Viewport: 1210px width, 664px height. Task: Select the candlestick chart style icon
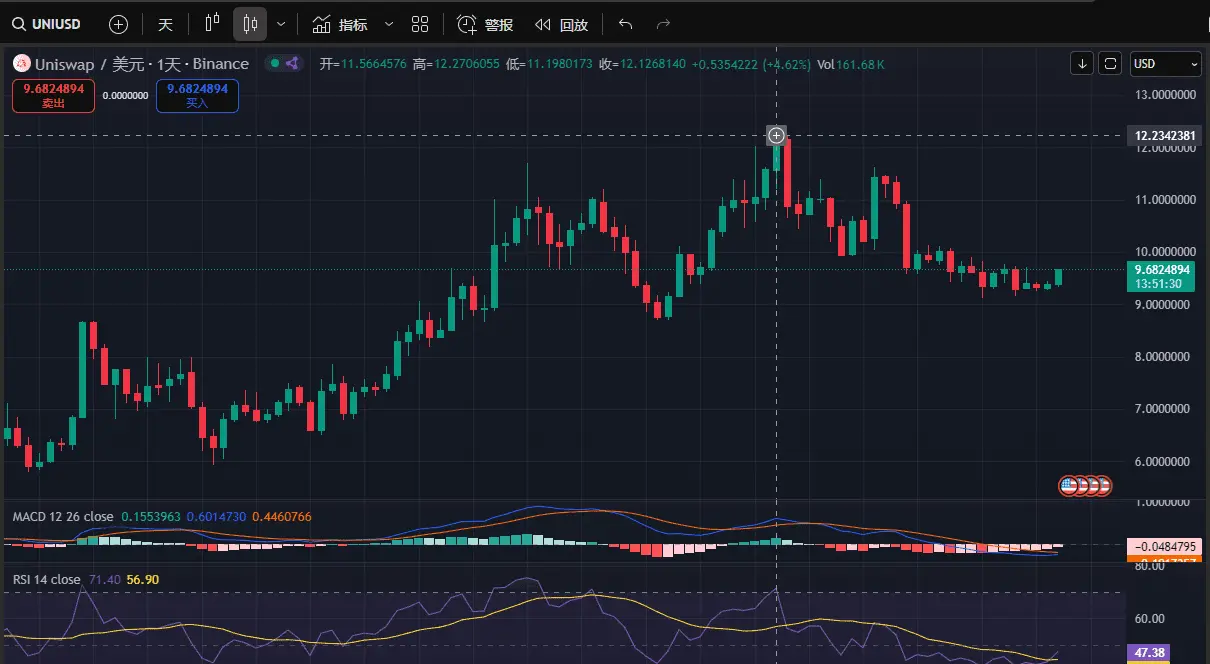250,23
